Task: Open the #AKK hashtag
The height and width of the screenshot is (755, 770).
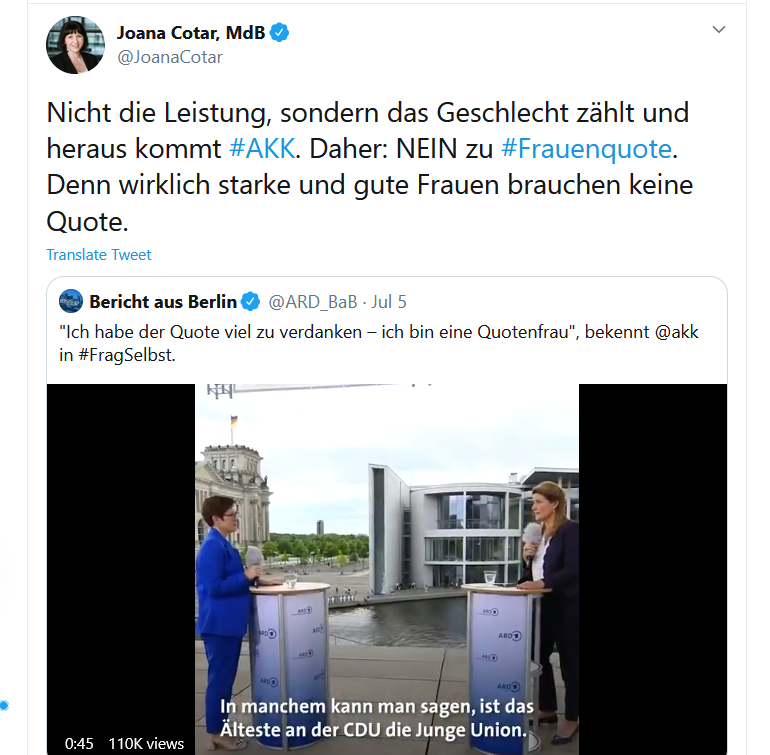Action: click(263, 148)
